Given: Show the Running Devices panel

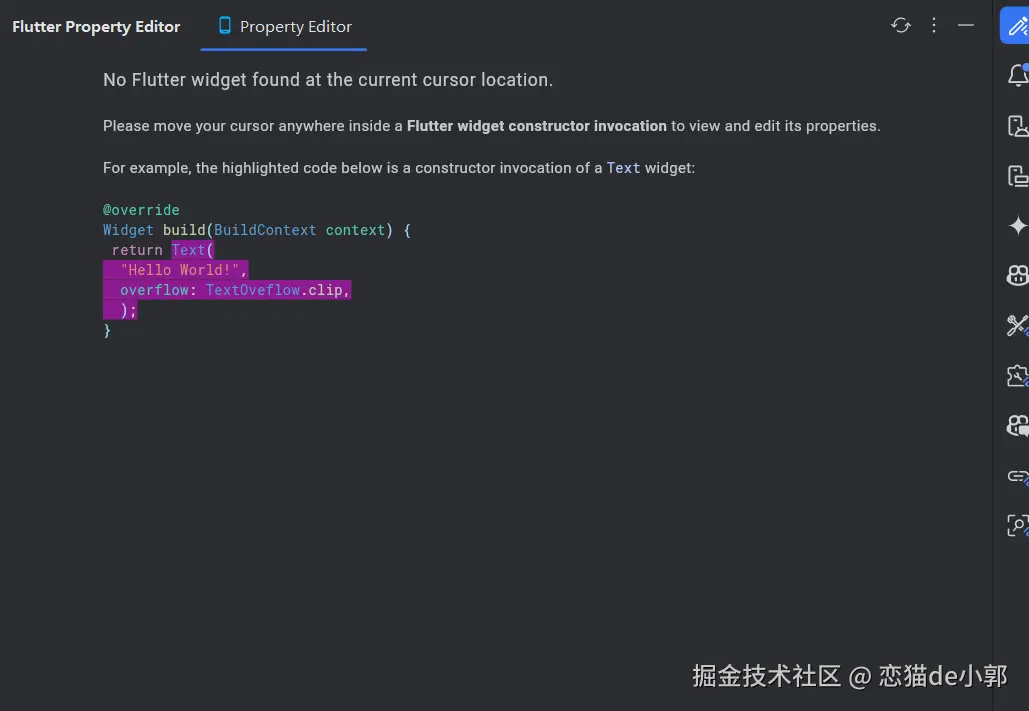Looking at the screenshot, I should [1017, 177].
